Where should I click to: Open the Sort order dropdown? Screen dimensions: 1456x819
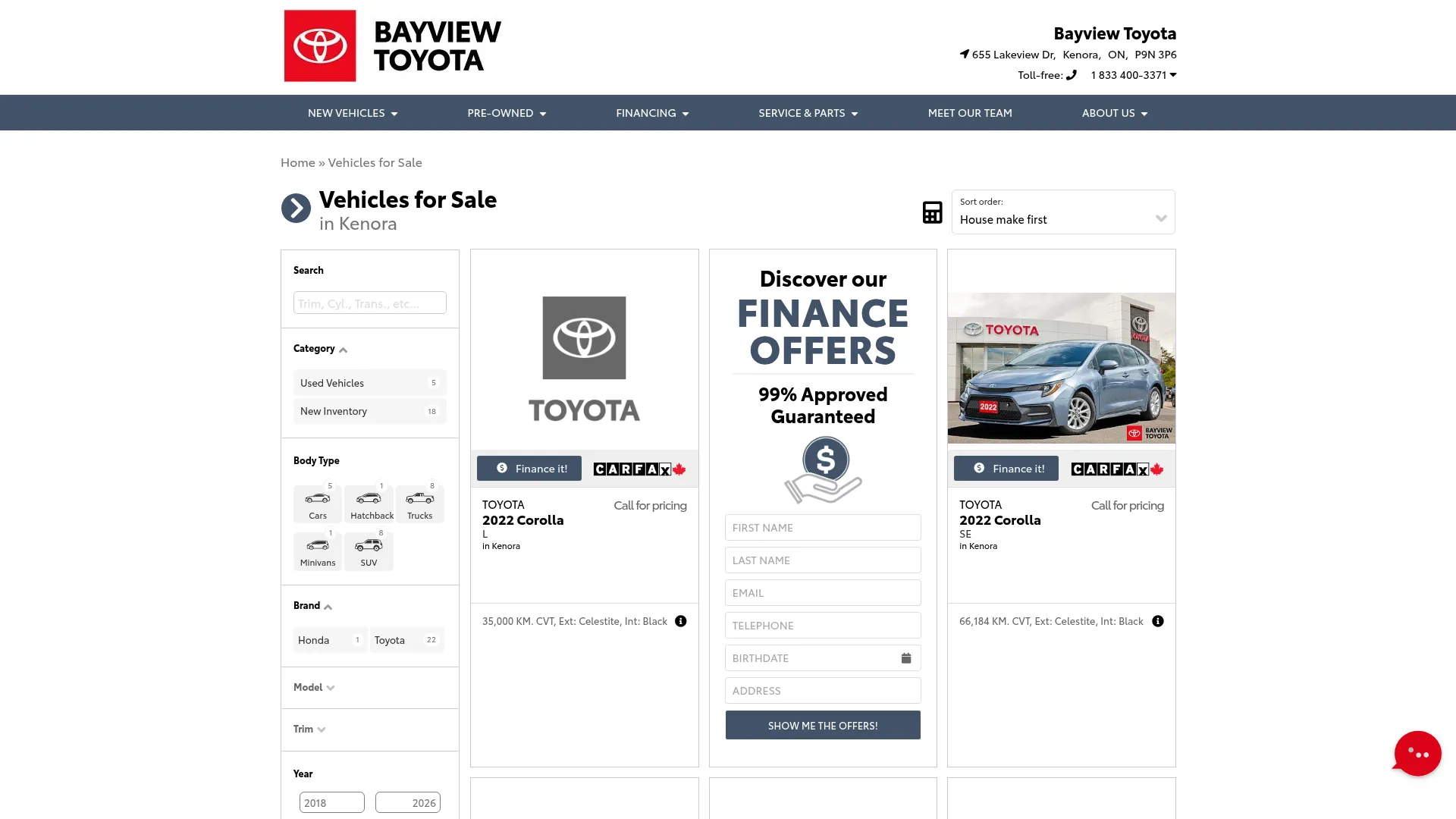[x=1063, y=212]
